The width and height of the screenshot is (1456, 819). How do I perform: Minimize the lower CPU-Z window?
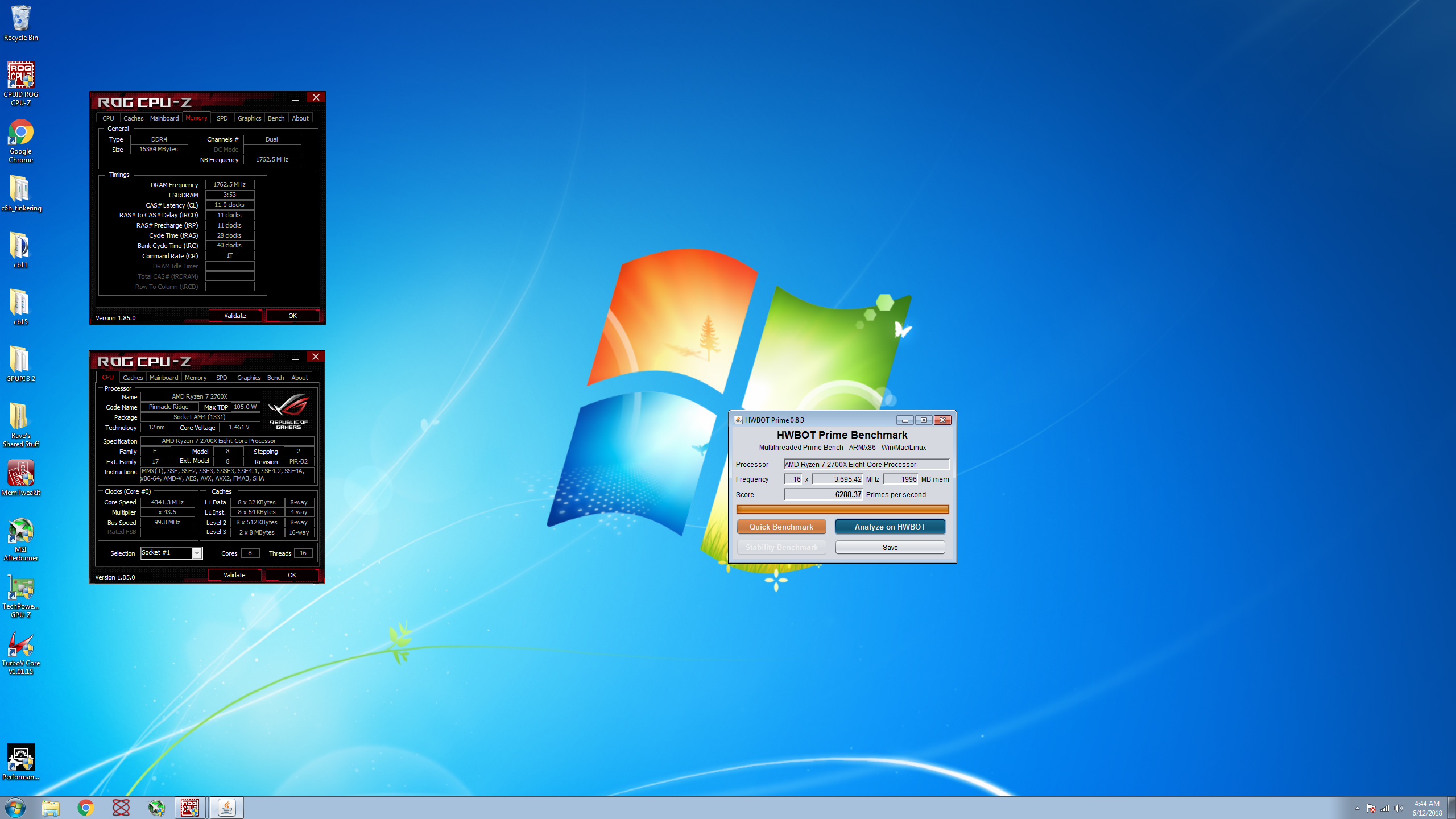[x=295, y=359]
